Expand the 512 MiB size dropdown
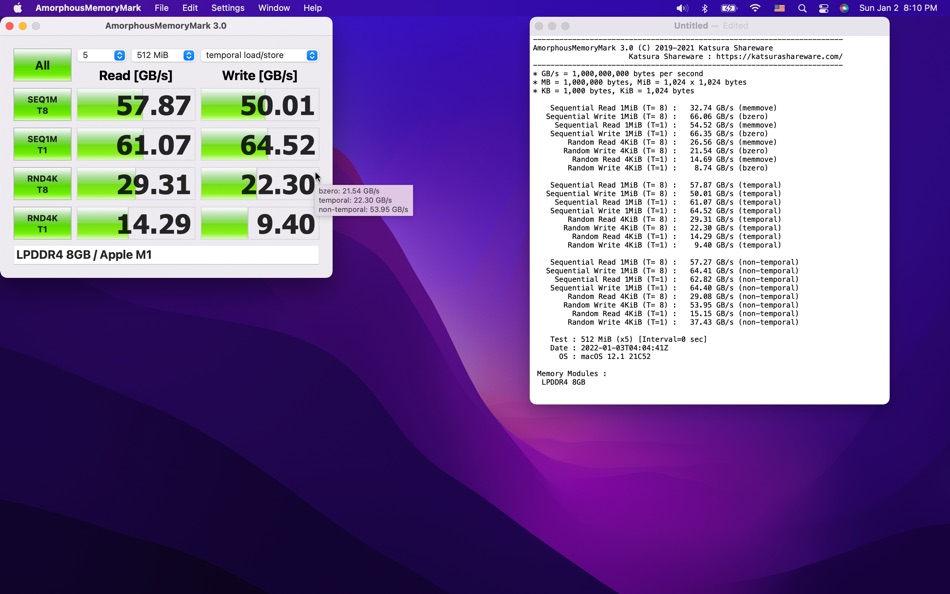Screen dimensions: 950x594 point(163,56)
